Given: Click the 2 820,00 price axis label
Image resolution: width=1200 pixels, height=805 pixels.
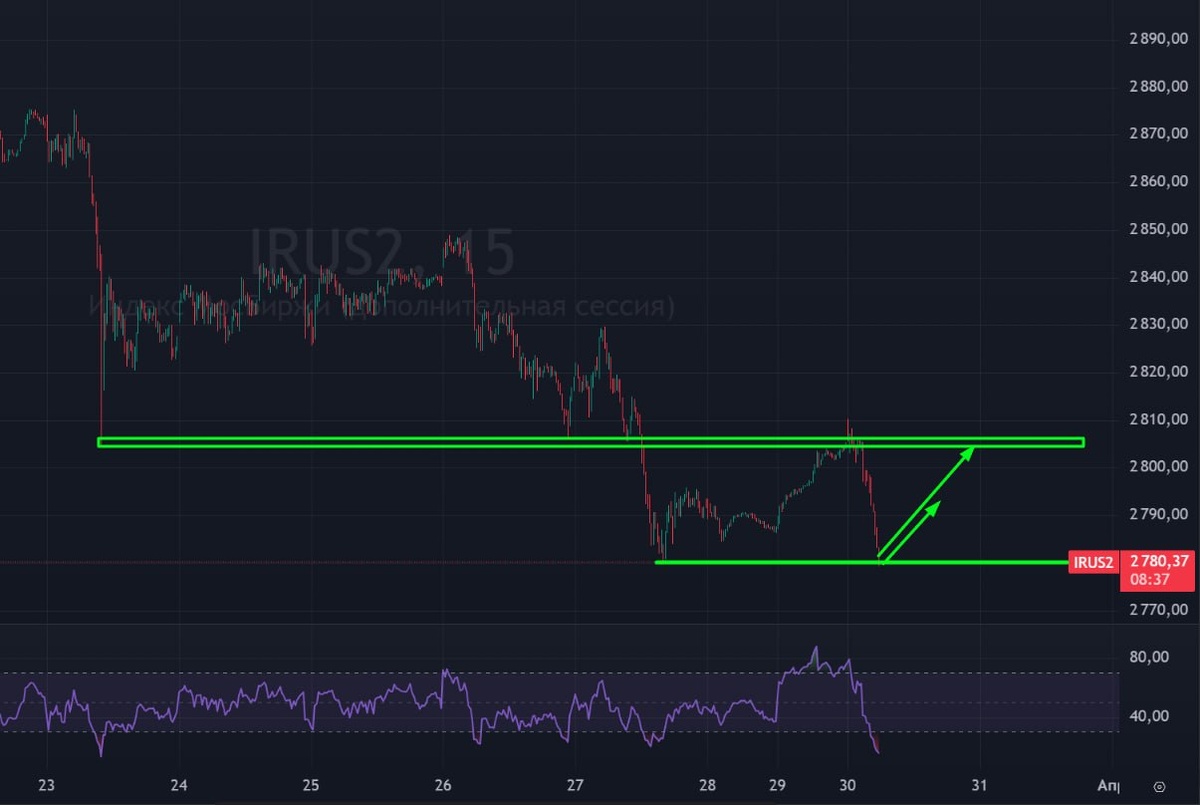Looking at the screenshot, I should (x=1159, y=371).
